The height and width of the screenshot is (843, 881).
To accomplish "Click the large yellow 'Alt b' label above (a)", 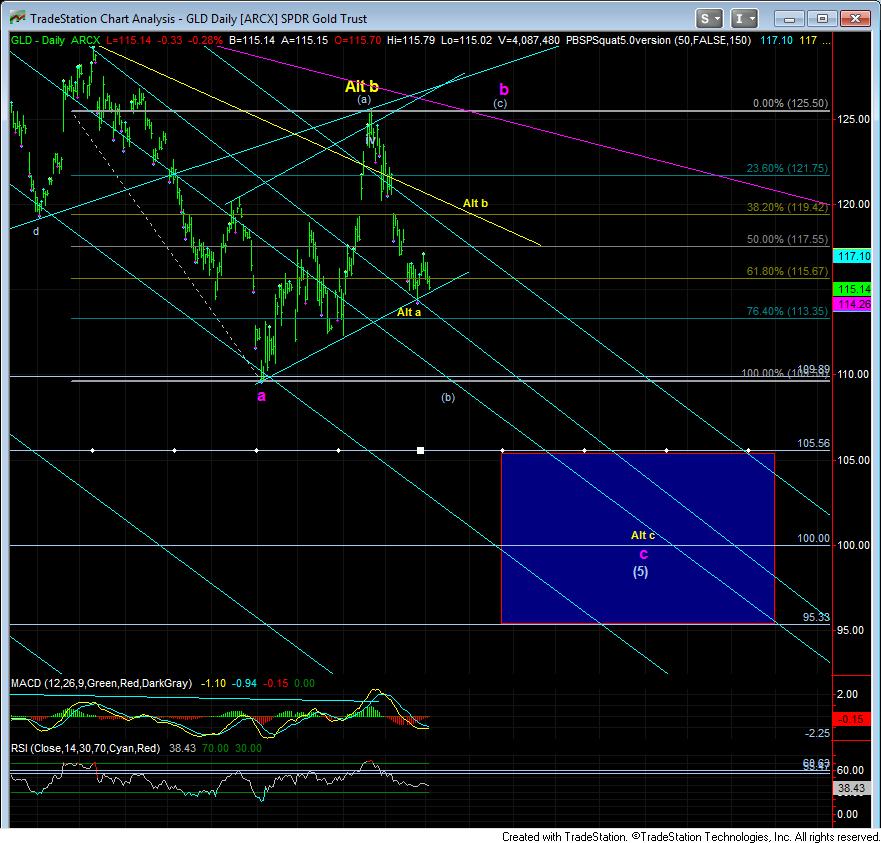I will [x=361, y=87].
